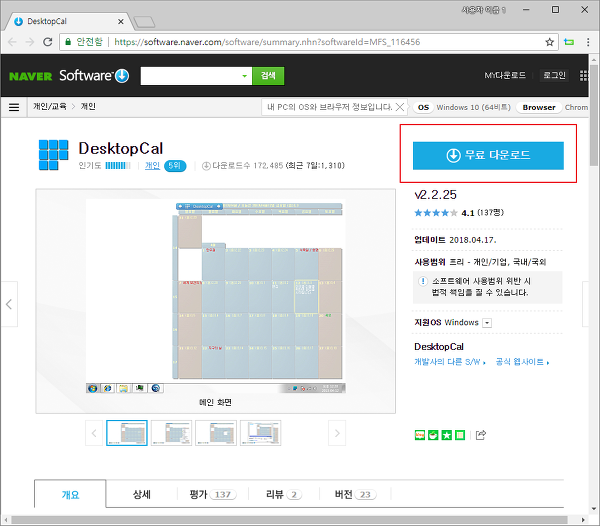Viewport: 600px width, 526px height.
Task: Share via Naver Memo icon
Action: 460,435
